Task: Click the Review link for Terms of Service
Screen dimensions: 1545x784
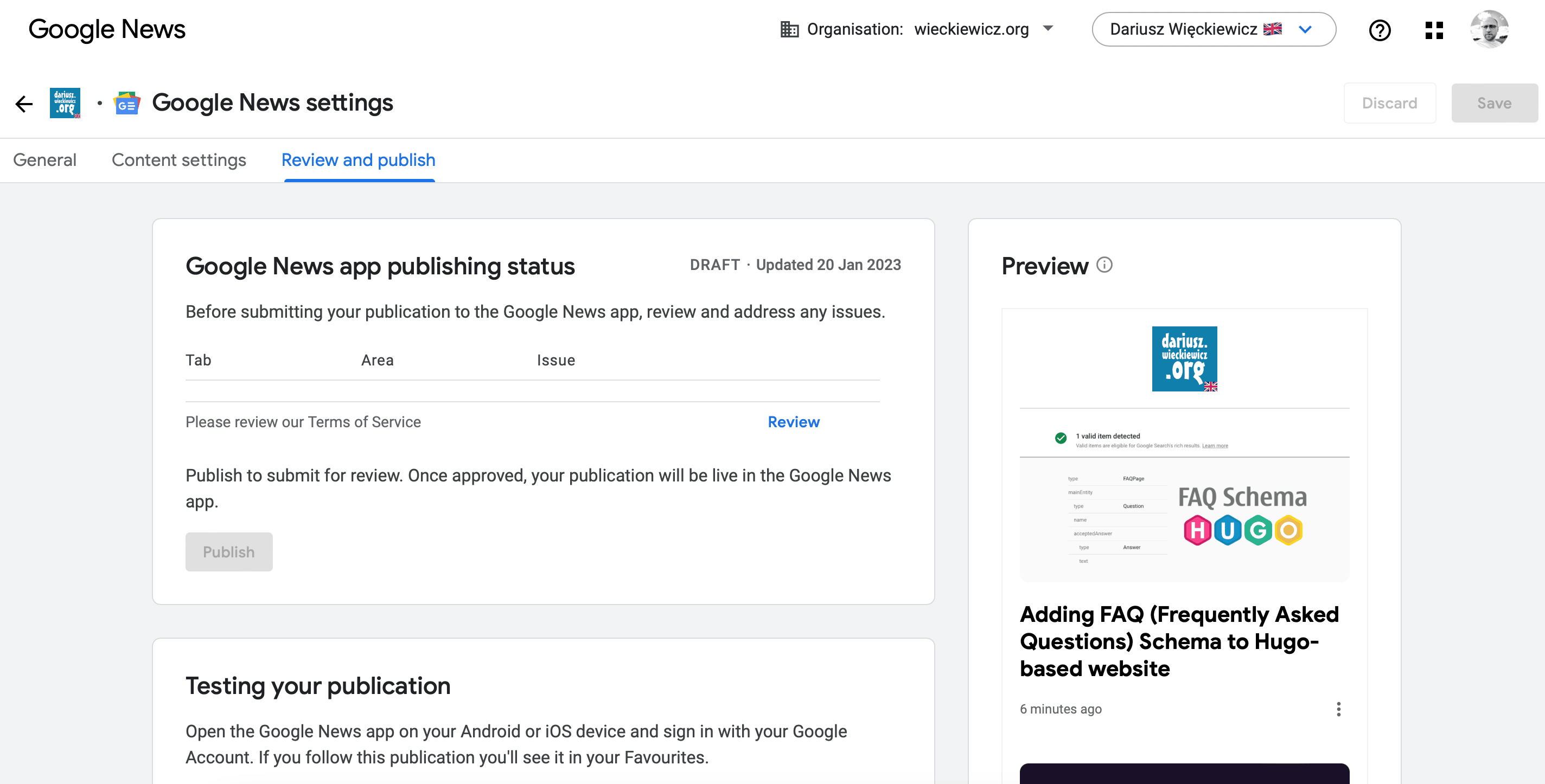Action: (794, 422)
